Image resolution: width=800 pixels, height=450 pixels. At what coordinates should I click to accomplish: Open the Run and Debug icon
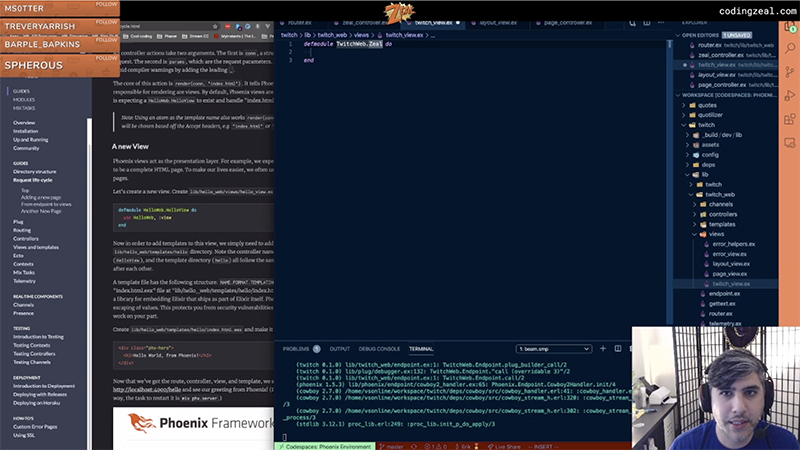790,95
